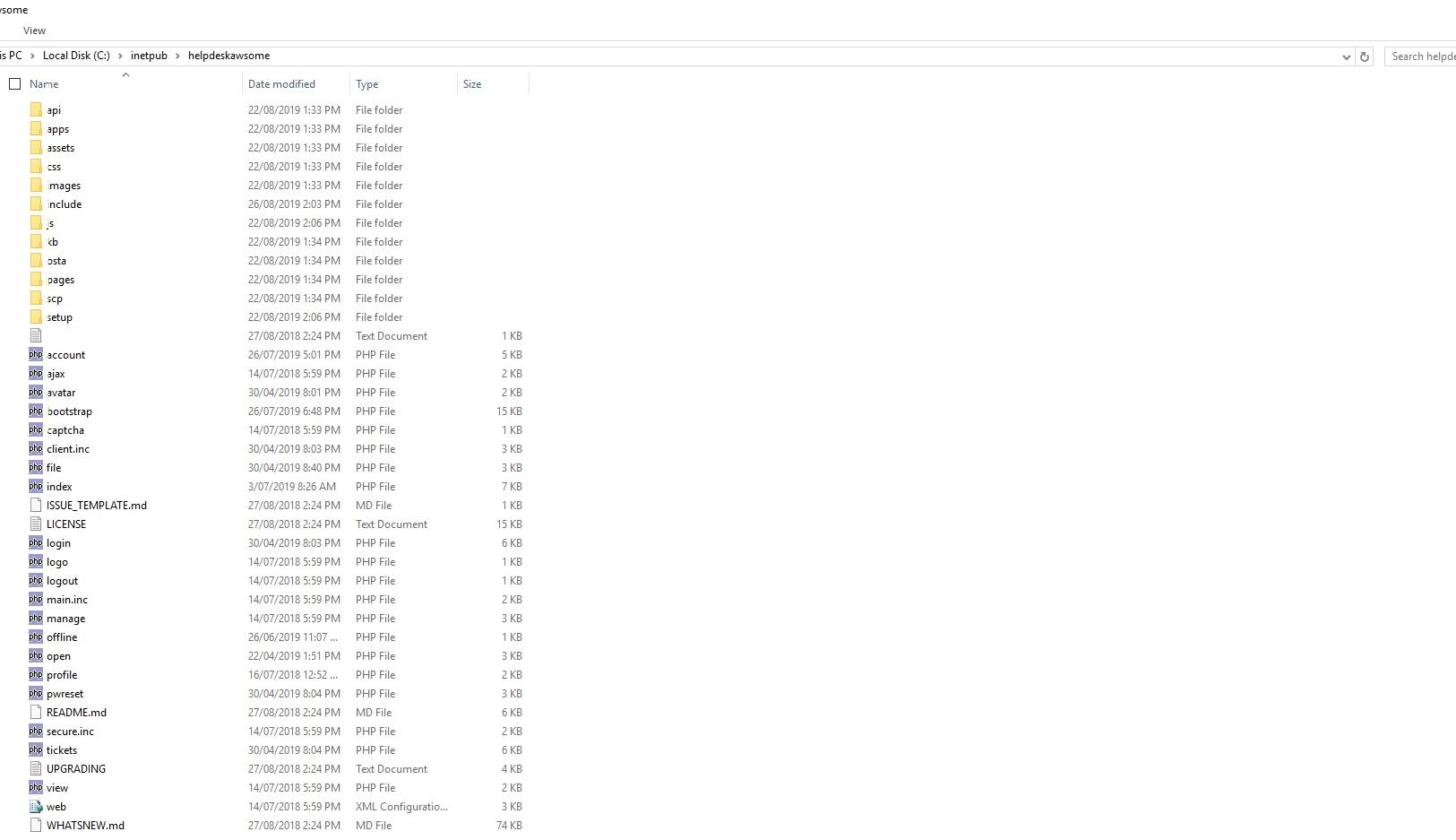Viewport: 1456px width, 840px height.
Task: Open the address bar history dropdown
Action: [1346, 56]
